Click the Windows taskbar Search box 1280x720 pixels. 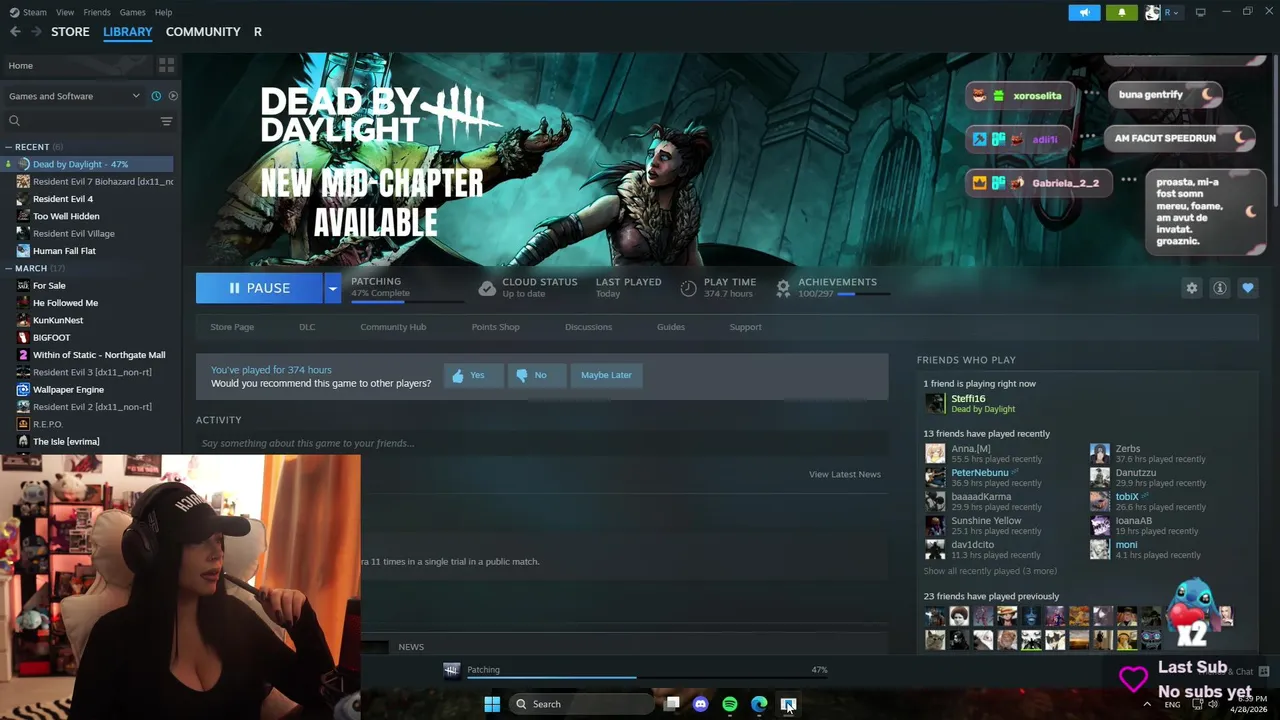point(583,704)
